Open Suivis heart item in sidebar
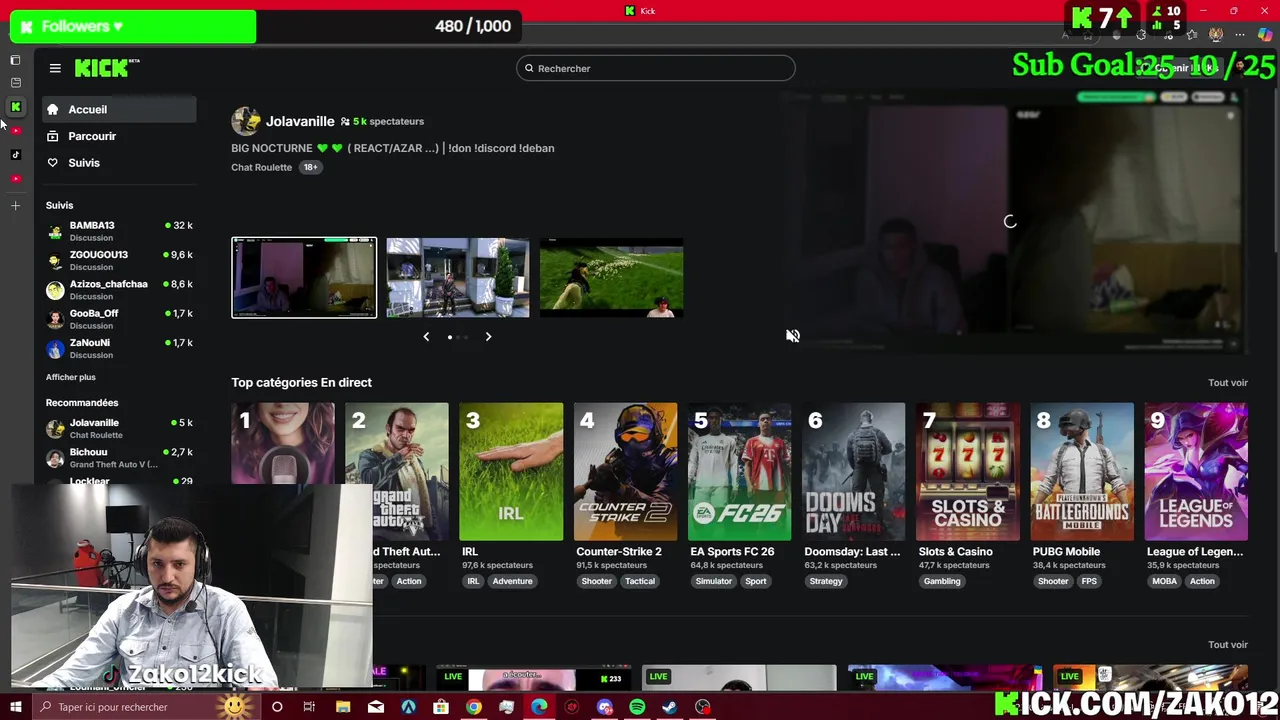 coord(119,162)
